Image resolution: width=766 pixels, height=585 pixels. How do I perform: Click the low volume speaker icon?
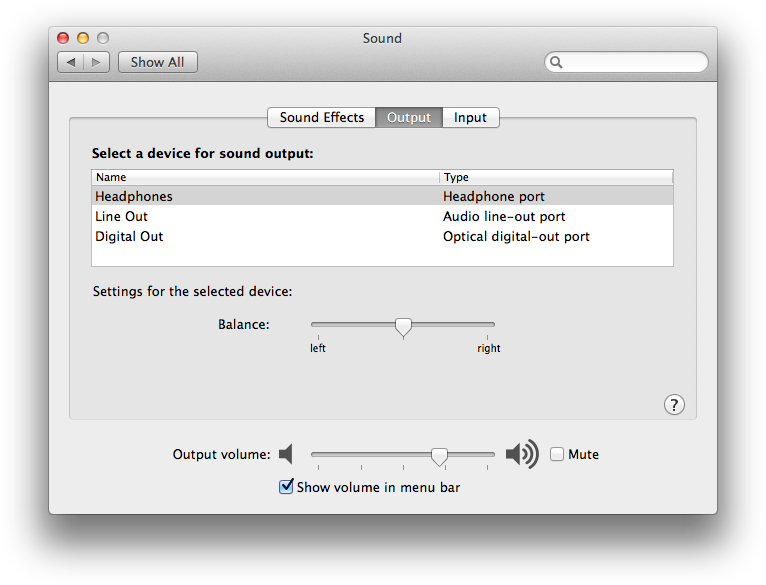tap(286, 454)
